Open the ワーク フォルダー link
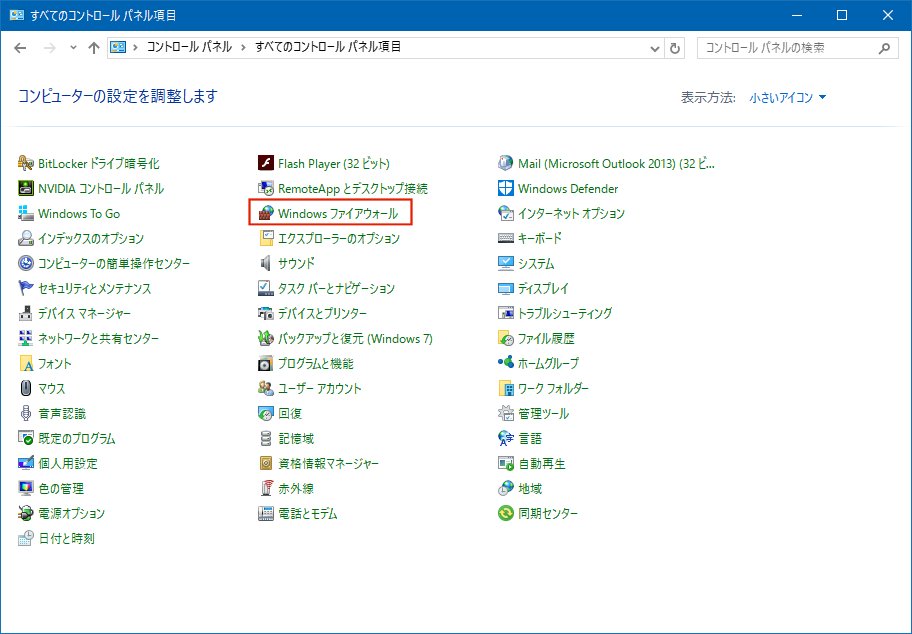Viewport: 912px width, 634px height. click(x=553, y=389)
